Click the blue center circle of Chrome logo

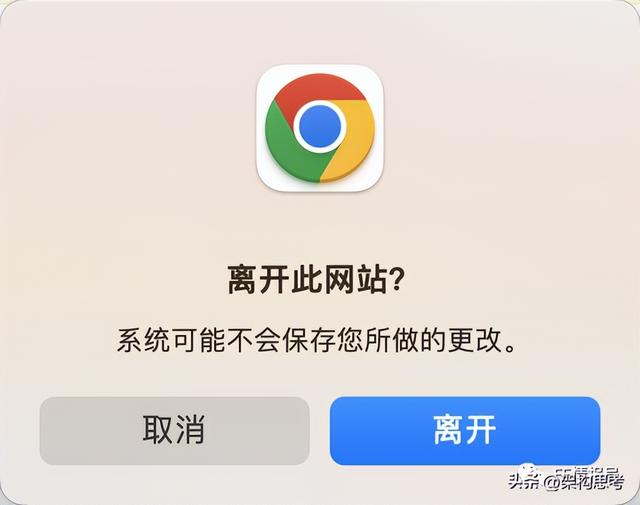(320, 126)
